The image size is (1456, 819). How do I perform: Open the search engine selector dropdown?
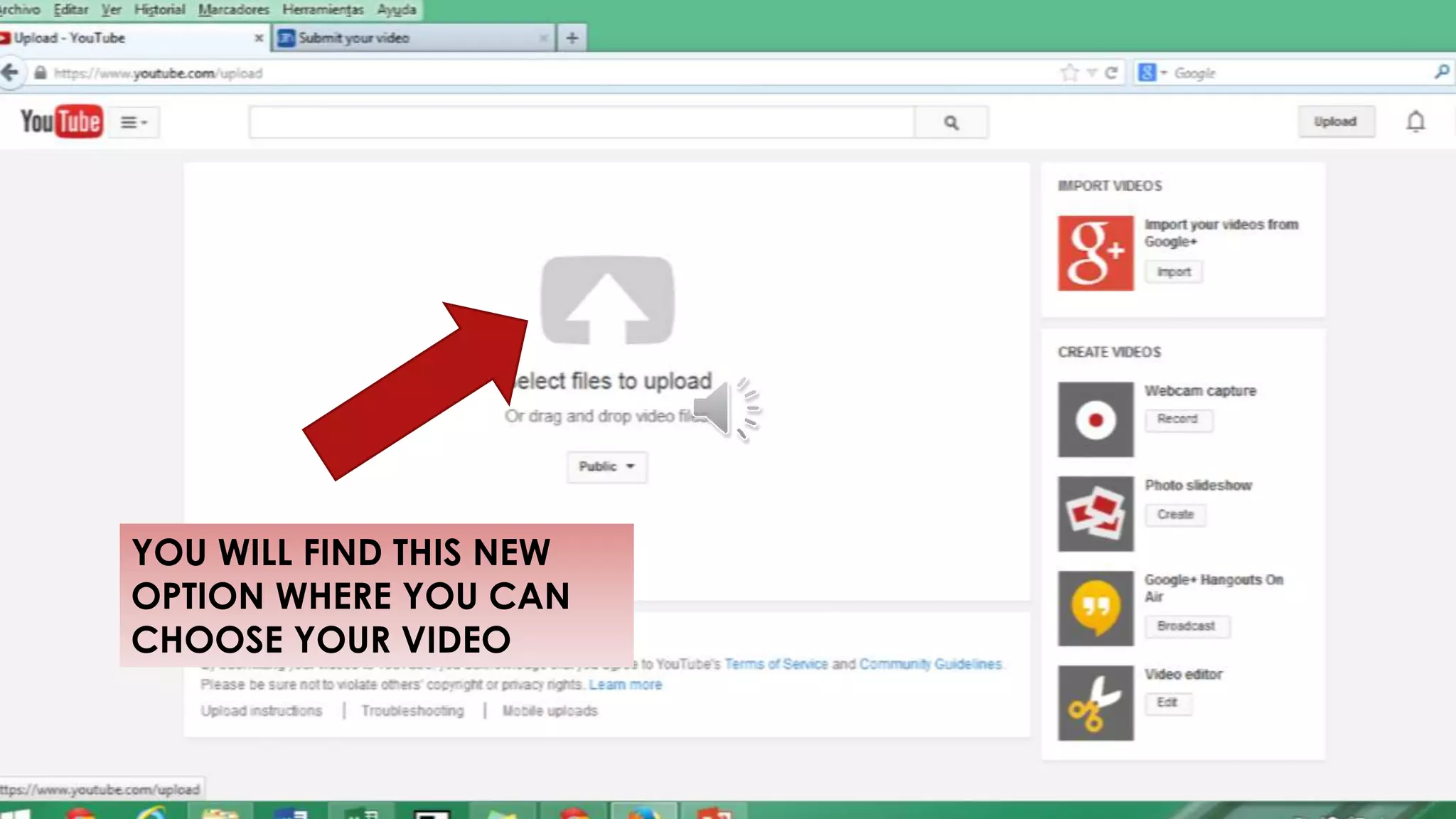tap(1152, 73)
